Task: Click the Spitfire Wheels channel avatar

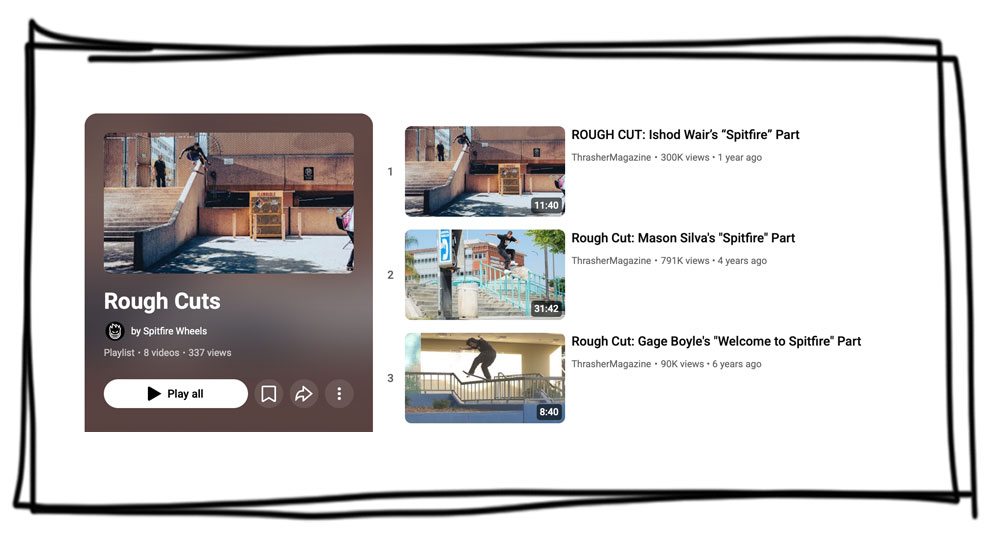Action: 114,331
